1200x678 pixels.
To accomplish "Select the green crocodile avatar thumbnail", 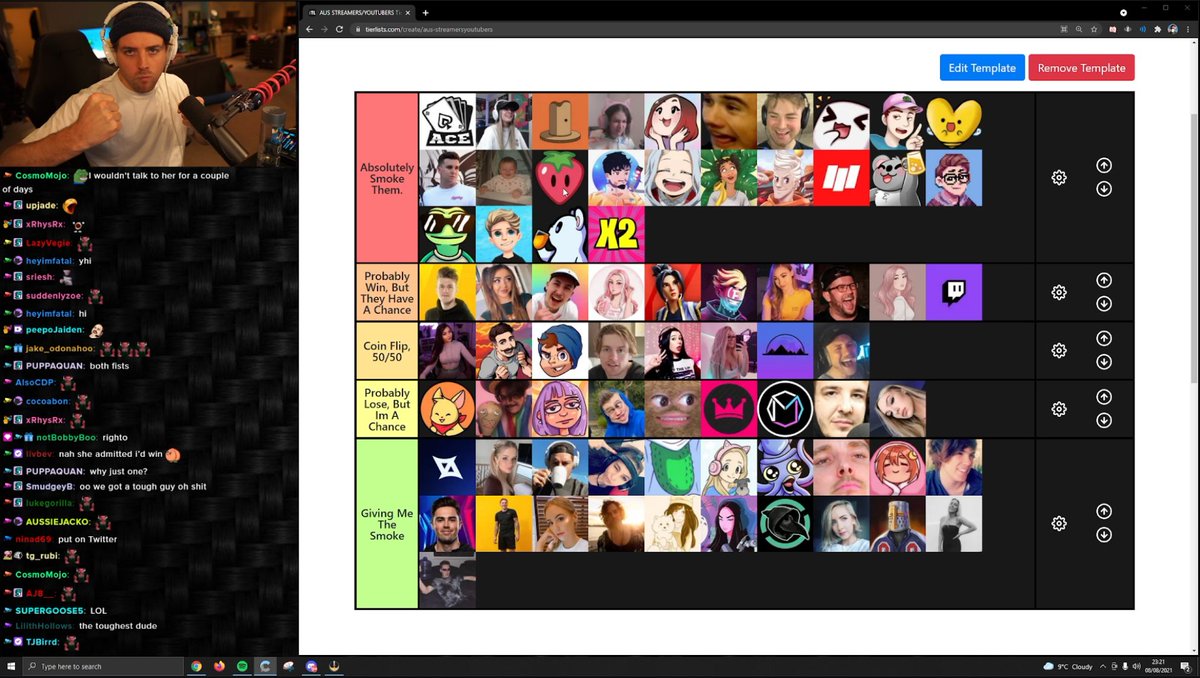I will pos(673,467).
